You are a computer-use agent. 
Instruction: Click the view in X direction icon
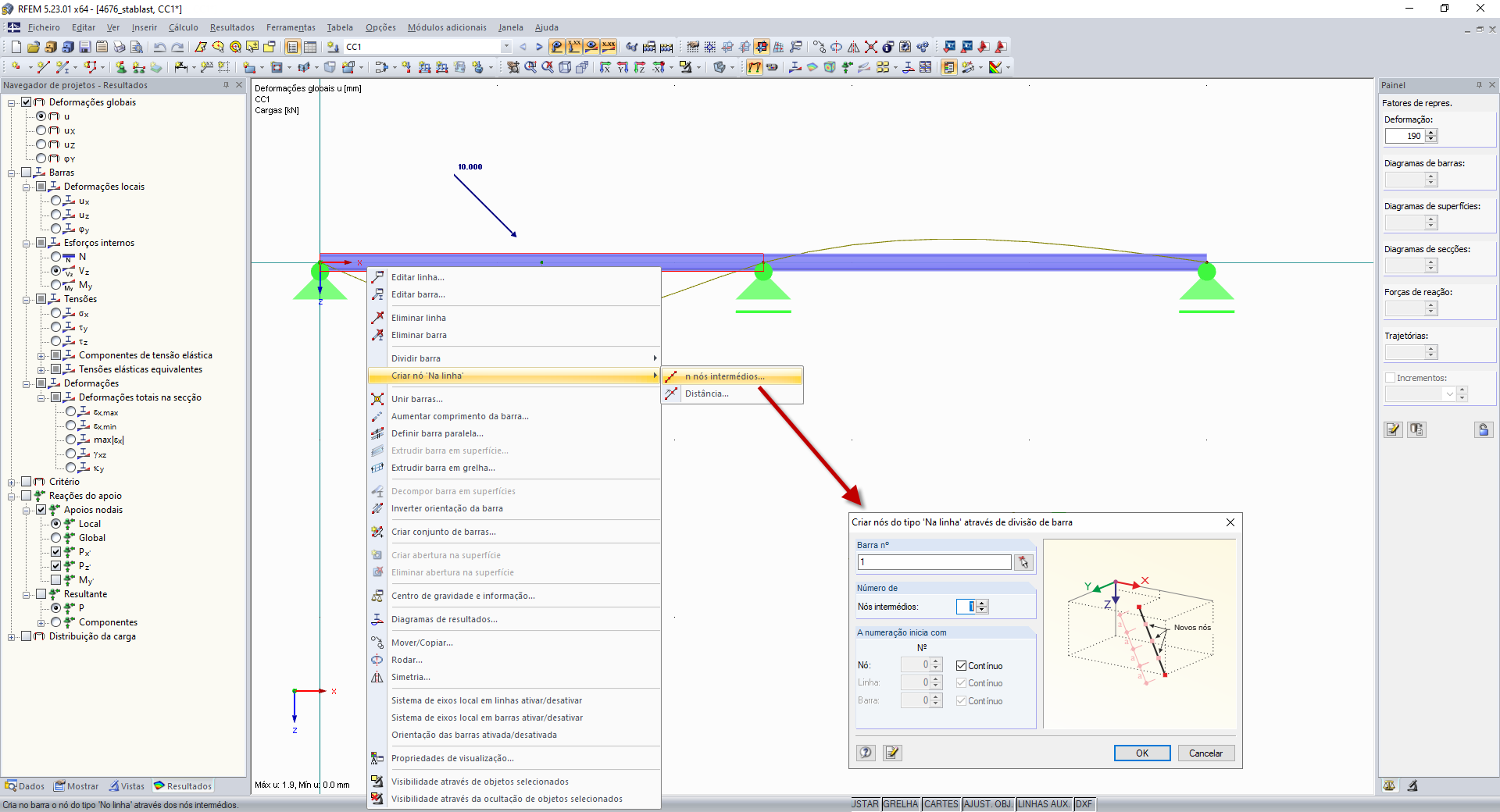click(605, 67)
